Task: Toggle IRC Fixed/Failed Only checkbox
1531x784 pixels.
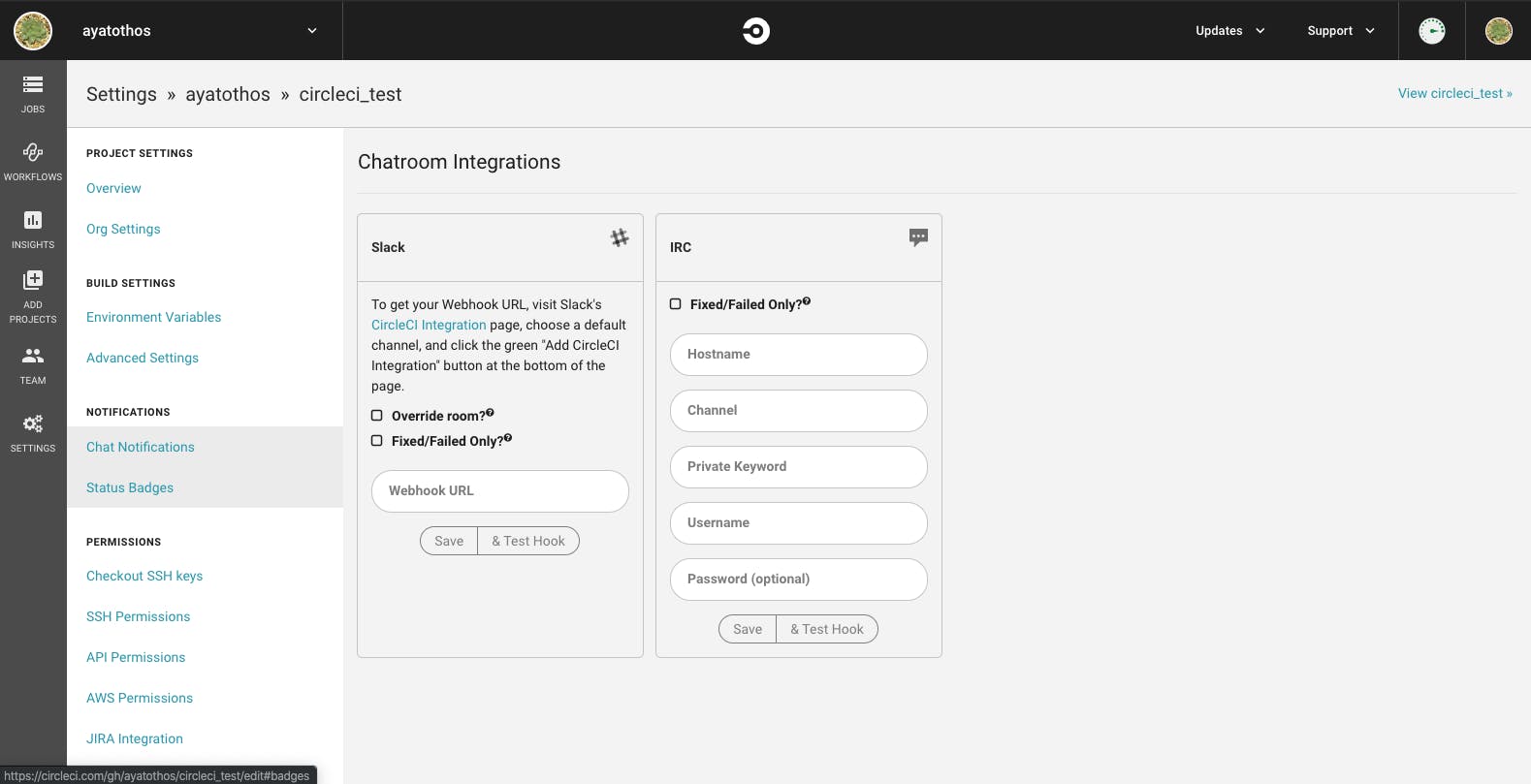Action: tap(676, 304)
